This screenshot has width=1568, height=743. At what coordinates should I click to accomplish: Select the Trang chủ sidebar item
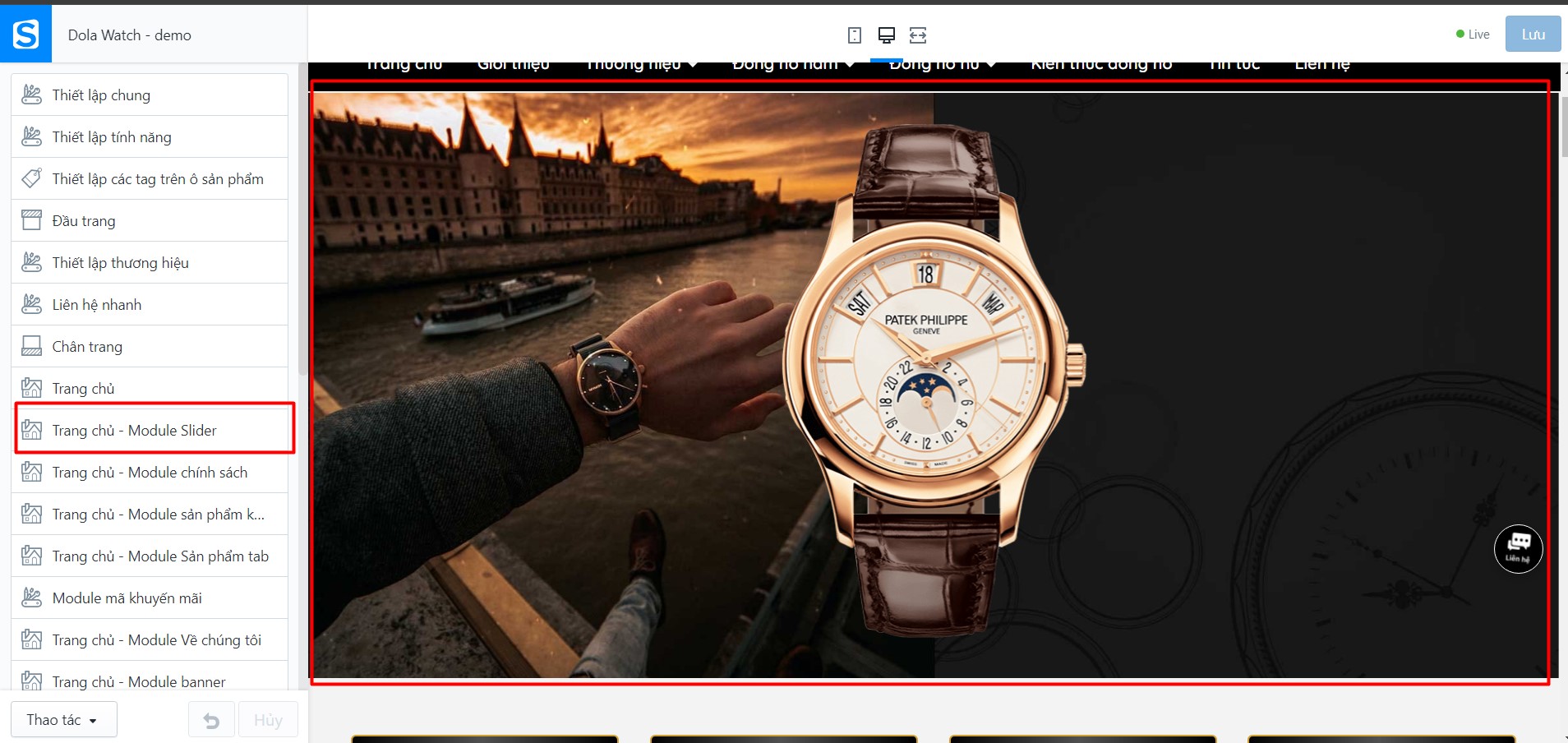click(x=150, y=389)
